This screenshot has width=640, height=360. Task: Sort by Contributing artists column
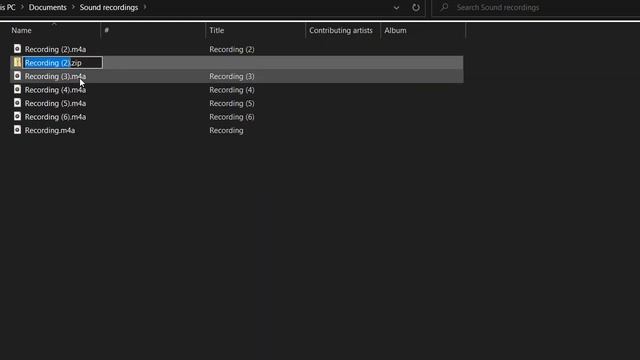click(340, 30)
